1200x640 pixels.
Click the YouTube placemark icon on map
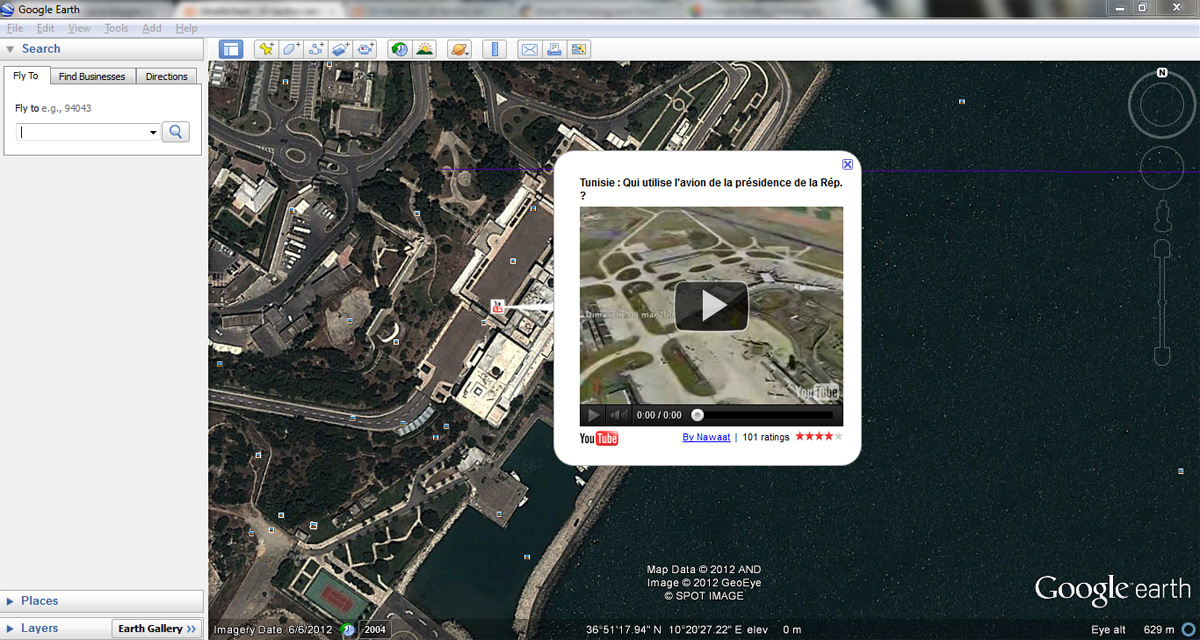coord(497,308)
